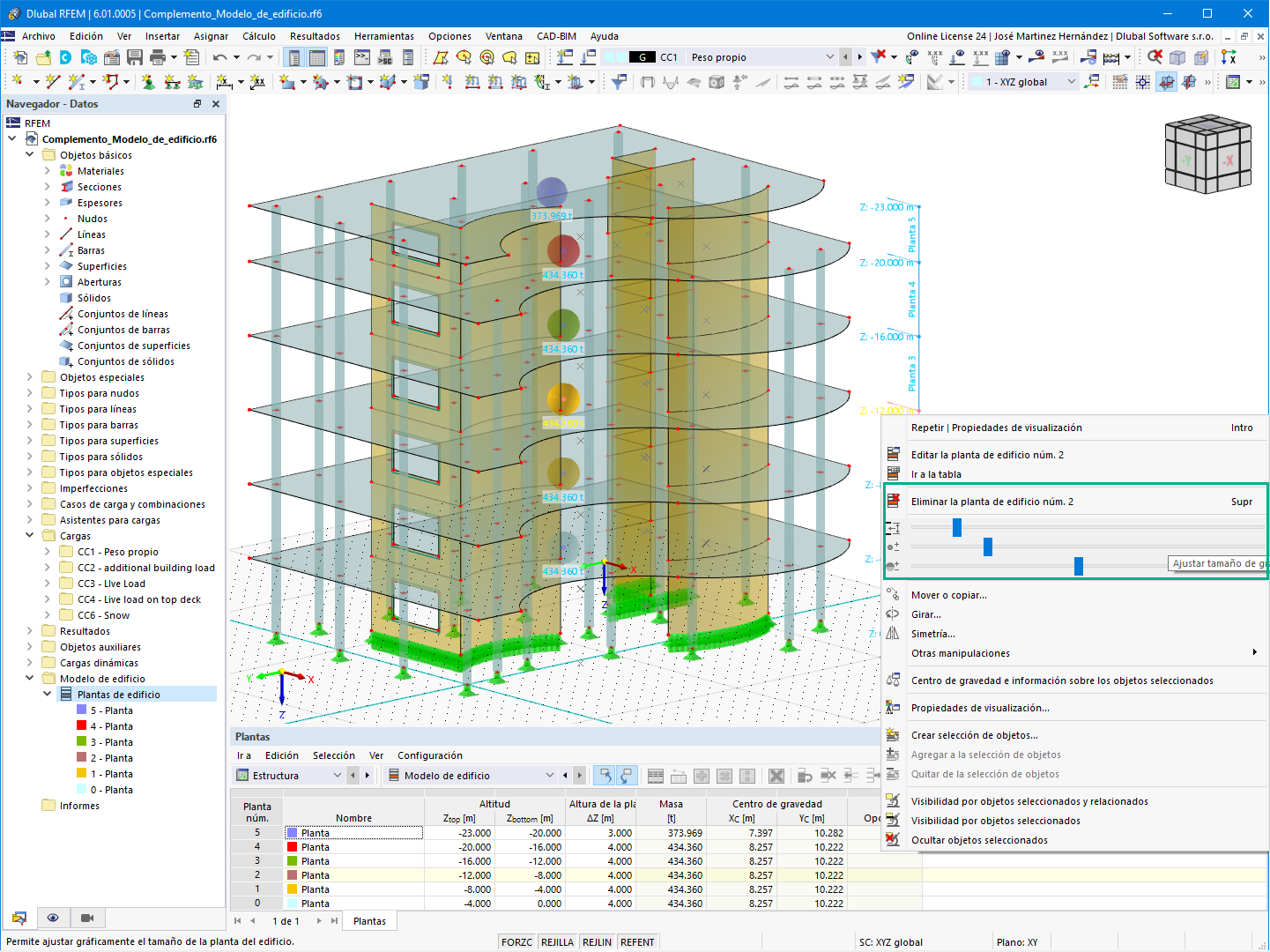Image resolution: width=1270 pixels, height=952 pixels.
Task: Click the New model icon
Action: coord(19,57)
